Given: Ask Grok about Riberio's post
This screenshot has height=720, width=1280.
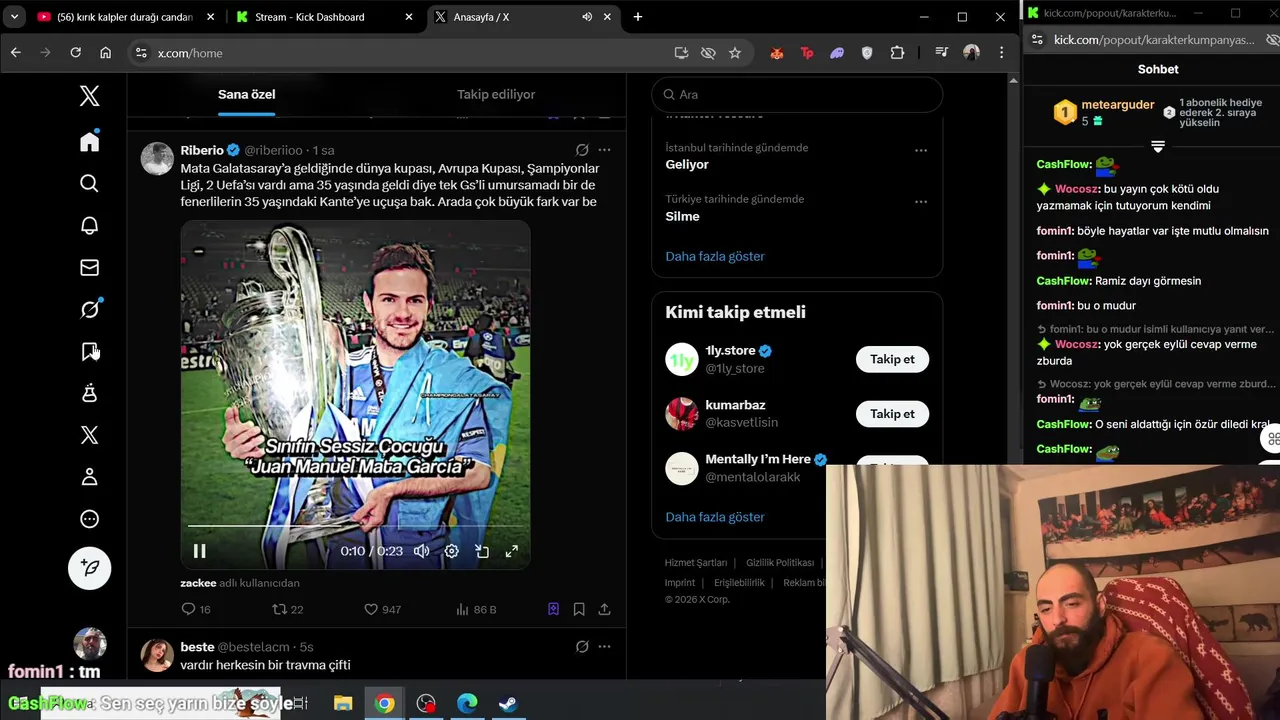Looking at the screenshot, I should (x=582, y=150).
